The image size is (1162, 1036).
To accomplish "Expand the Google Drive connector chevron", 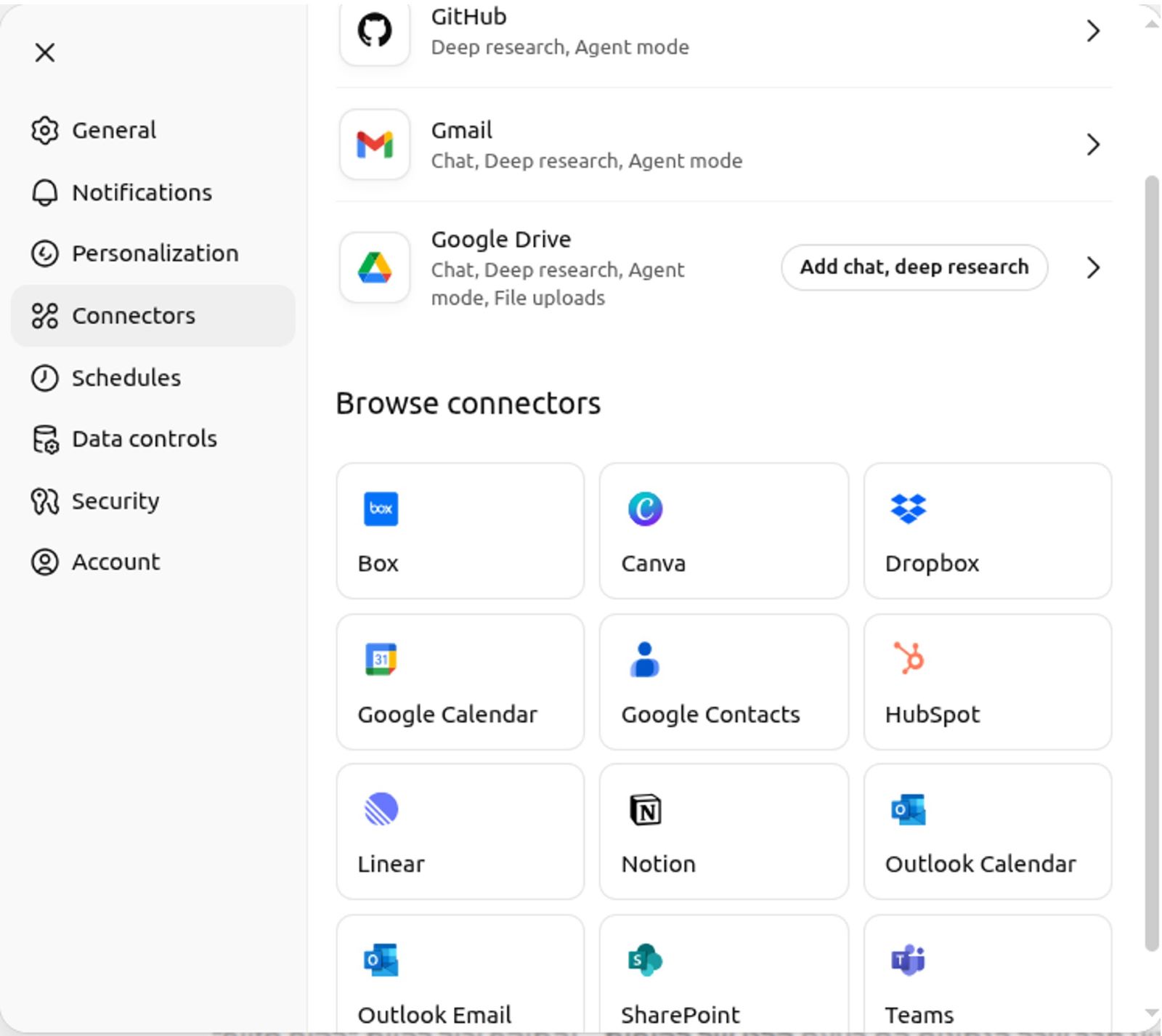I will (x=1093, y=267).
